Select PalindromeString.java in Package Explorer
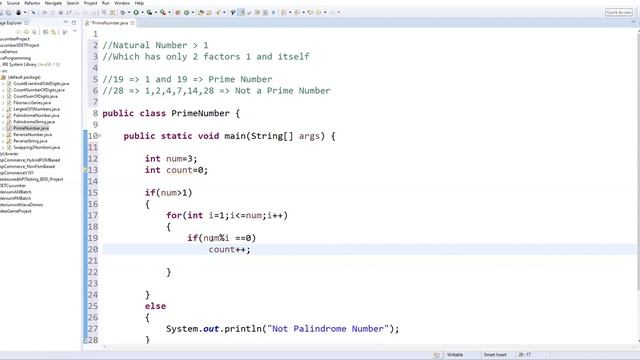The height and width of the screenshot is (360, 640). (x=34, y=122)
